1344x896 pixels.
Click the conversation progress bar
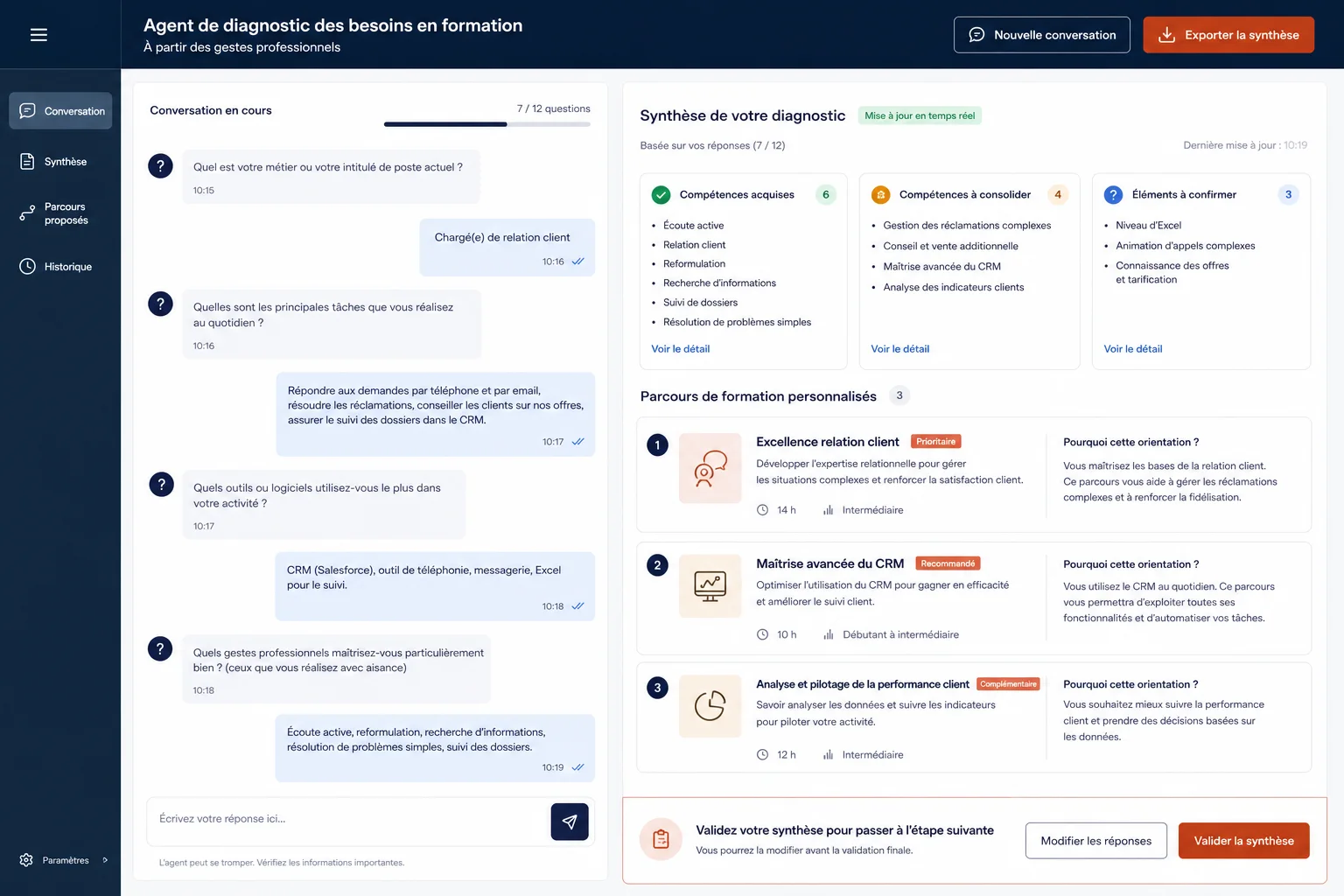(487, 124)
